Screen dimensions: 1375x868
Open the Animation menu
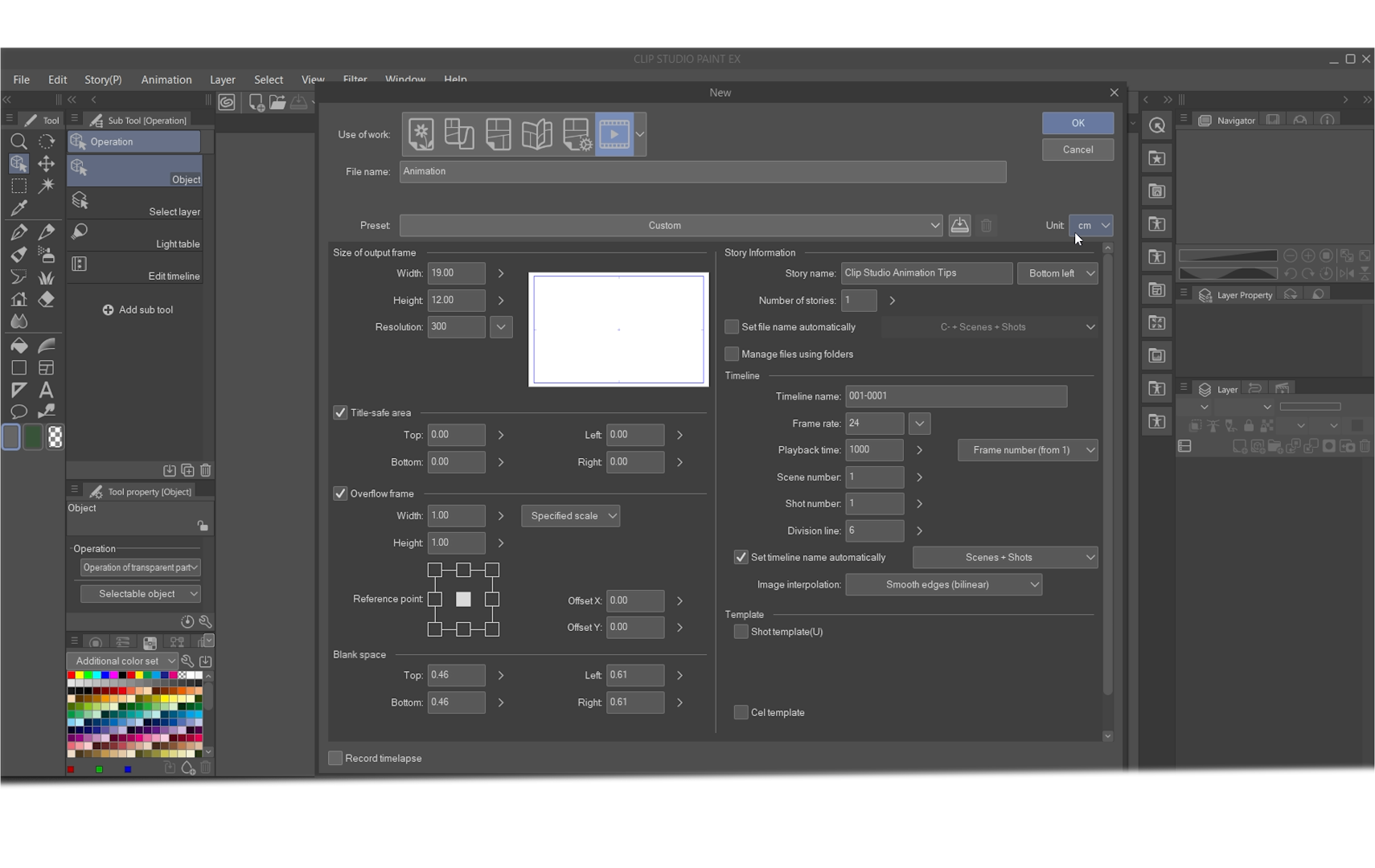coord(166,80)
